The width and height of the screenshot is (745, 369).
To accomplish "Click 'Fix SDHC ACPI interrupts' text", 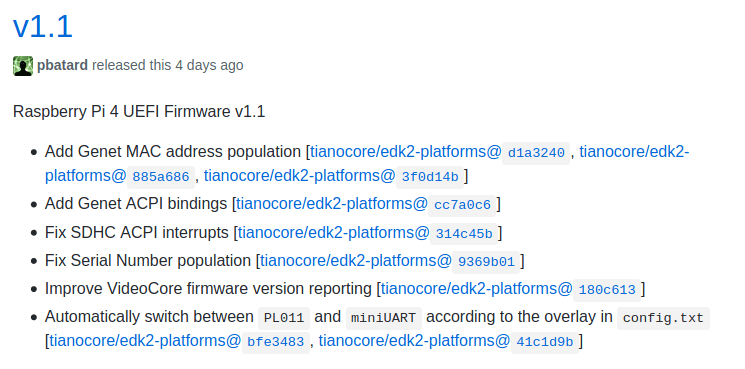I will pyautogui.click(x=137, y=233).
